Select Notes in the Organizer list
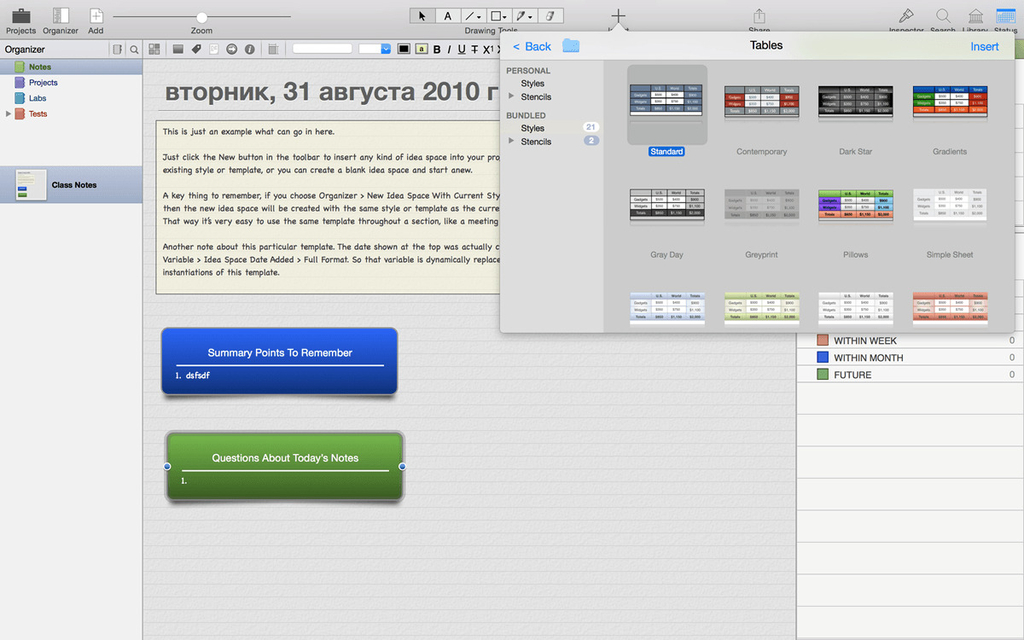This screenshot has width=1024, height=640. 40,67
